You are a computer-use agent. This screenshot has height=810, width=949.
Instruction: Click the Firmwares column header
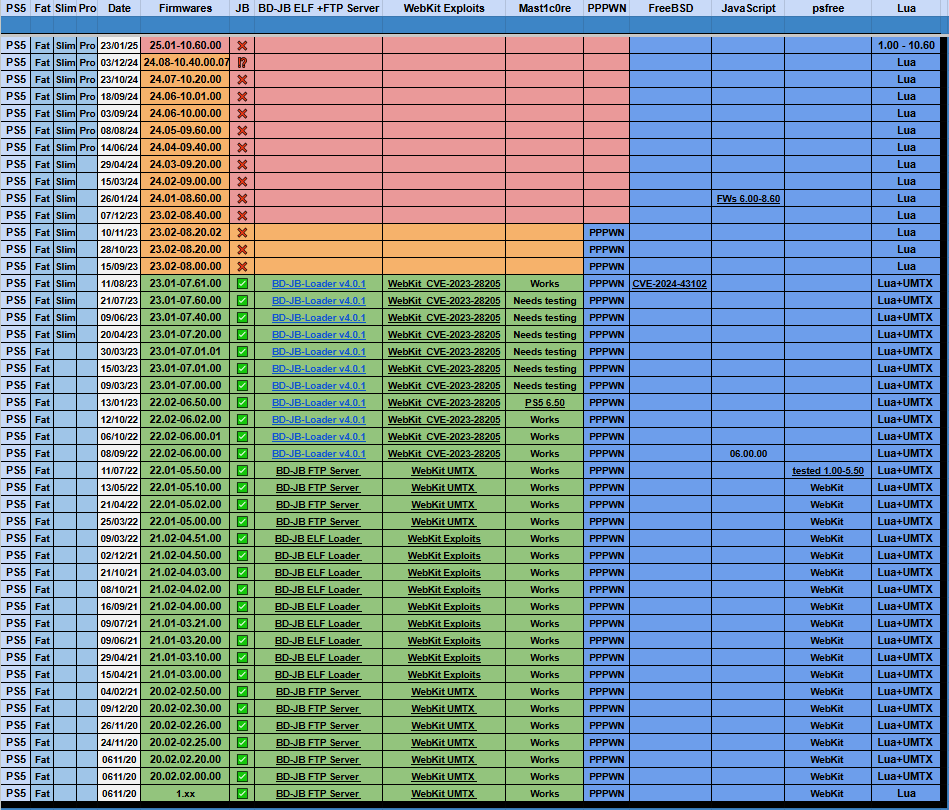click(x=185, y=8)
